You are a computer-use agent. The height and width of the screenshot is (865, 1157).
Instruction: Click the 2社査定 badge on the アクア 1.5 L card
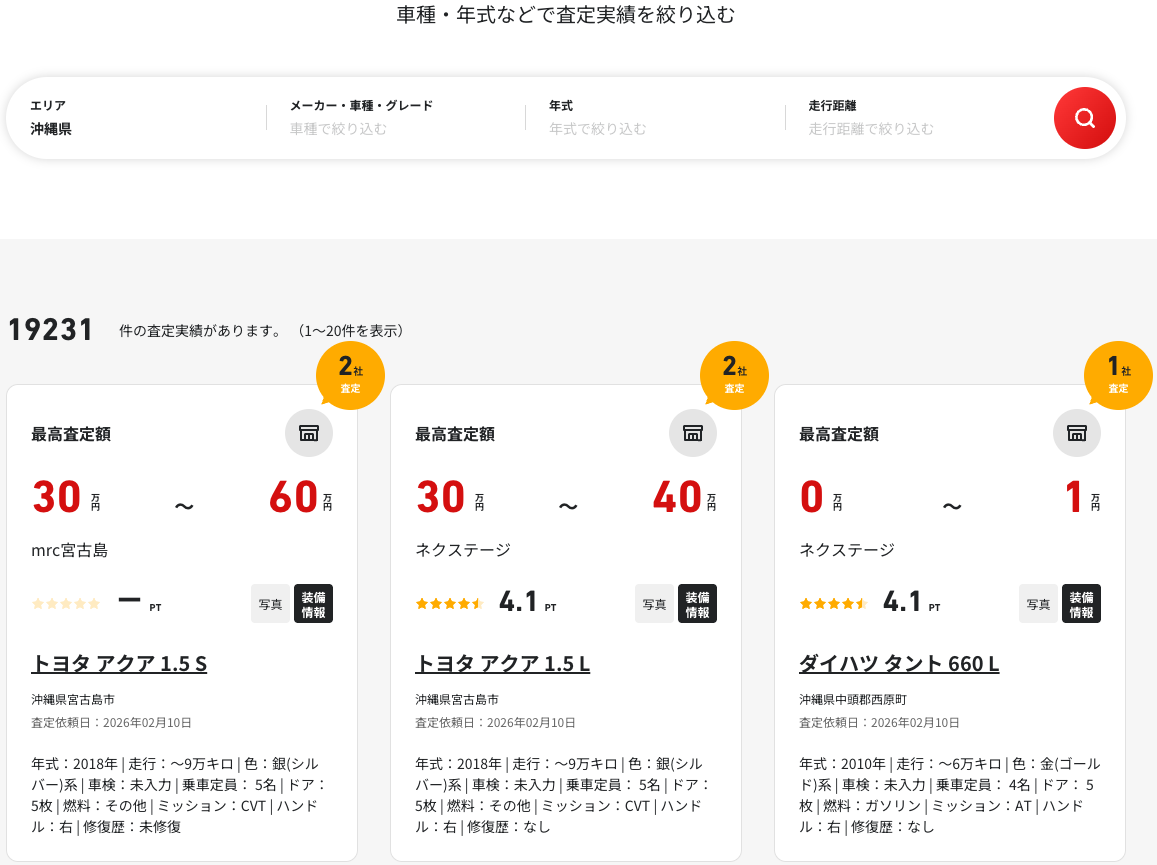734,375
